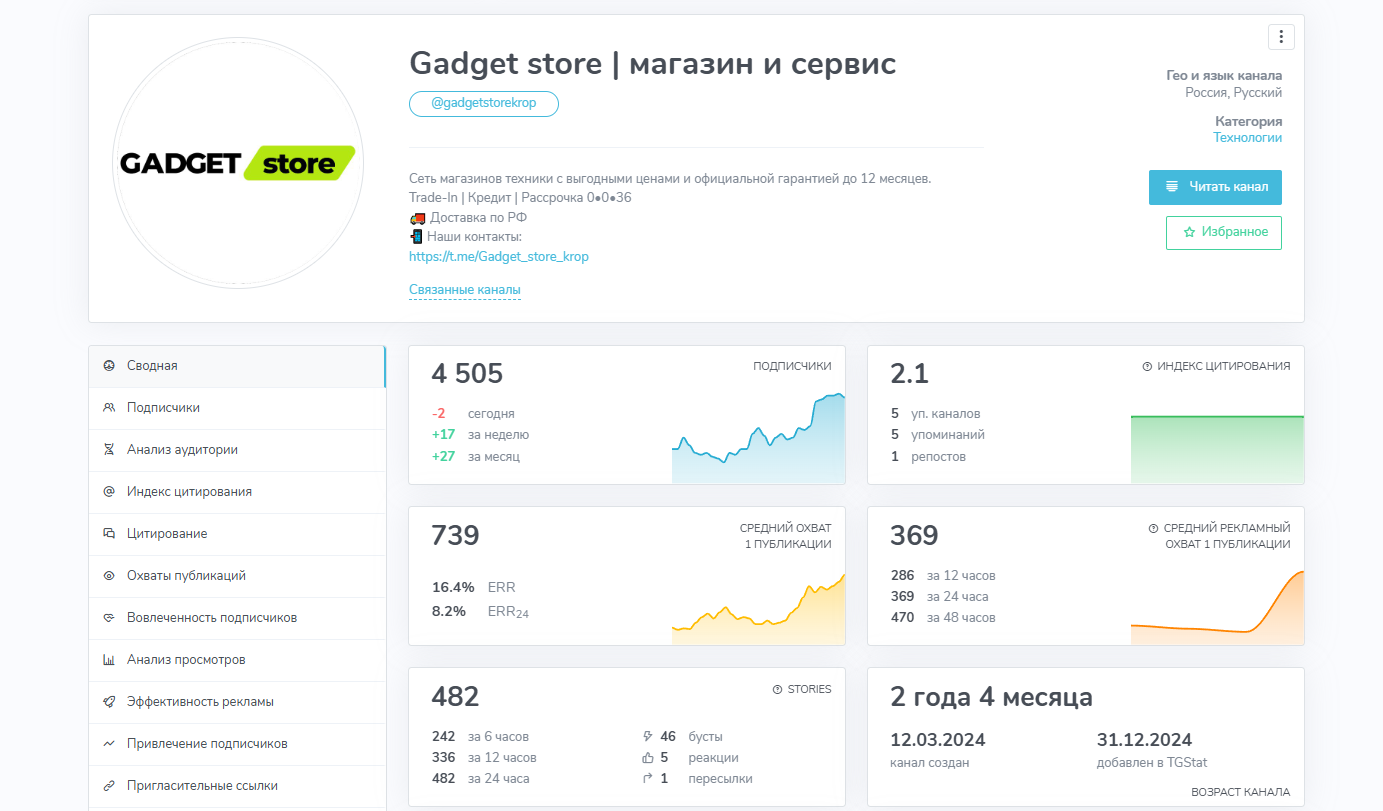Click the Анализ аудитории hourglass icon

(109, 450)
